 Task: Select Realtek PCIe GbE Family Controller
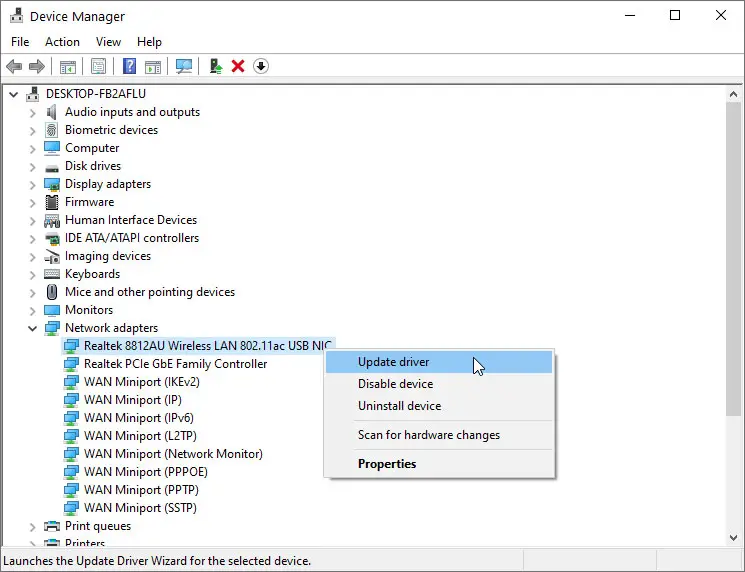click(175, 364)
